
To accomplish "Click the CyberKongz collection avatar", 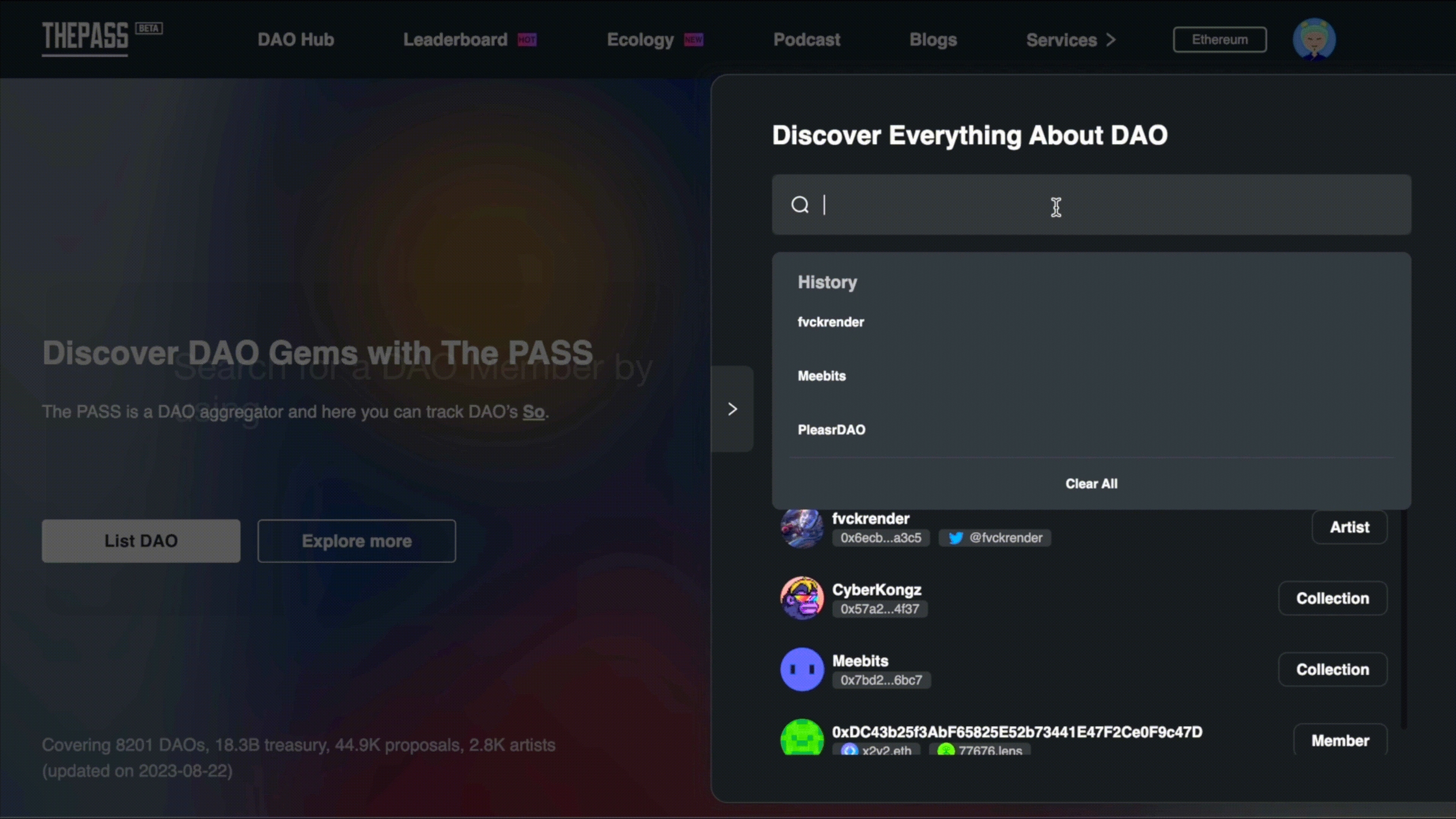I will pyautogui.click(x=801, y=598).
